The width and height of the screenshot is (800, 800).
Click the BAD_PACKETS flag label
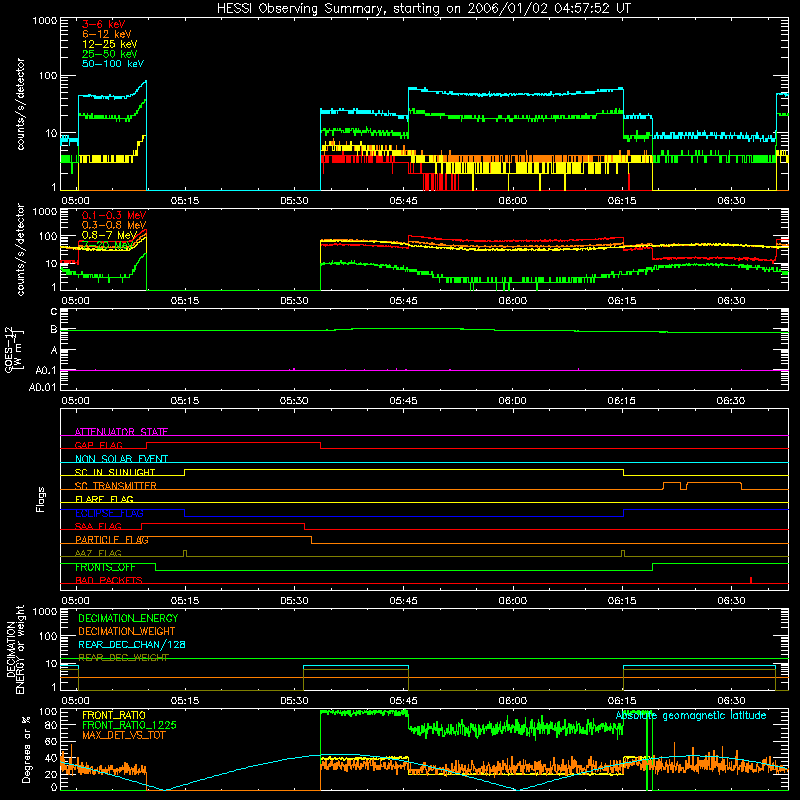click(x=109, y=581)
